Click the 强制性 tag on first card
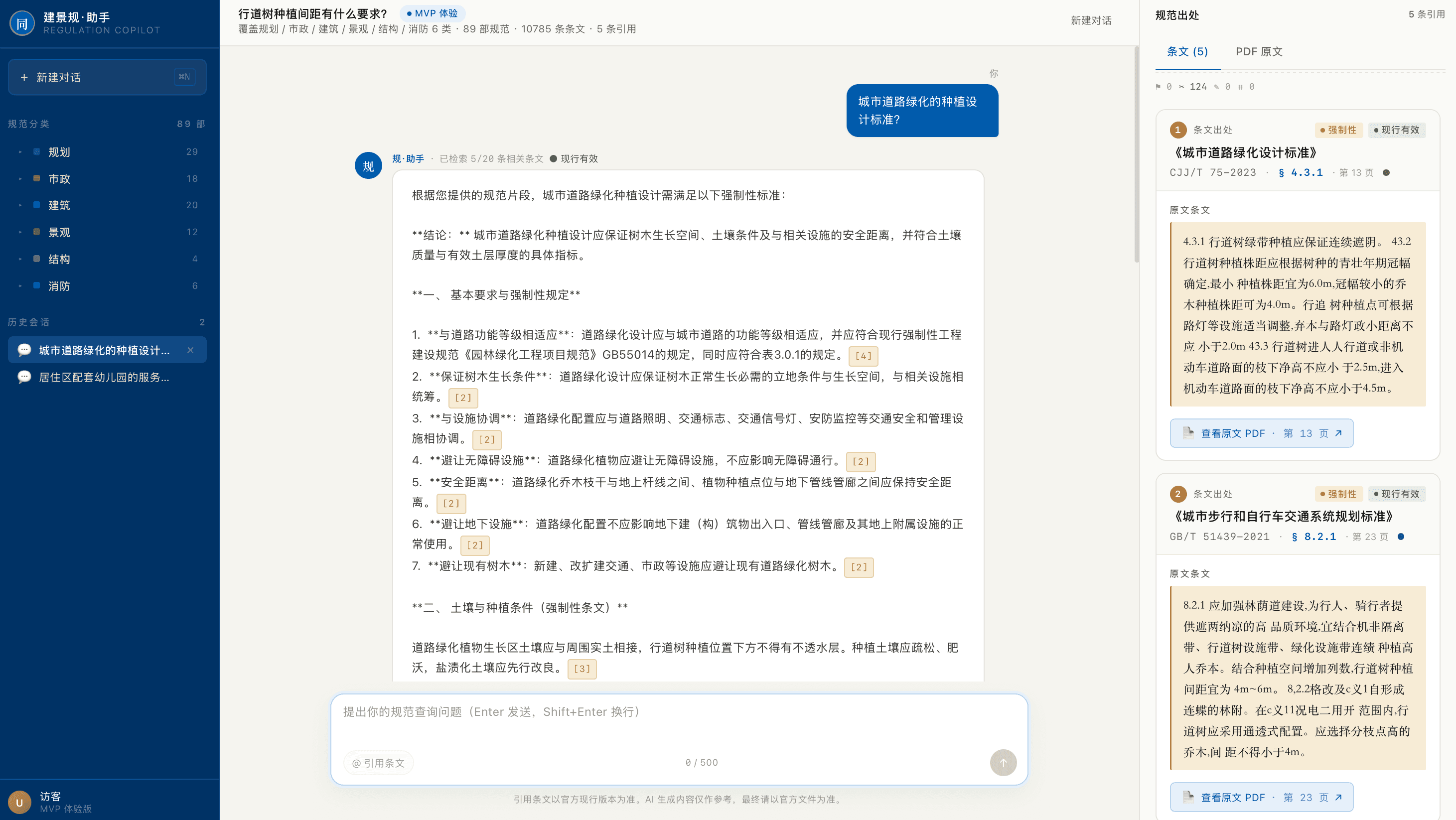1456x820 pixels. tap(1338, 130)
